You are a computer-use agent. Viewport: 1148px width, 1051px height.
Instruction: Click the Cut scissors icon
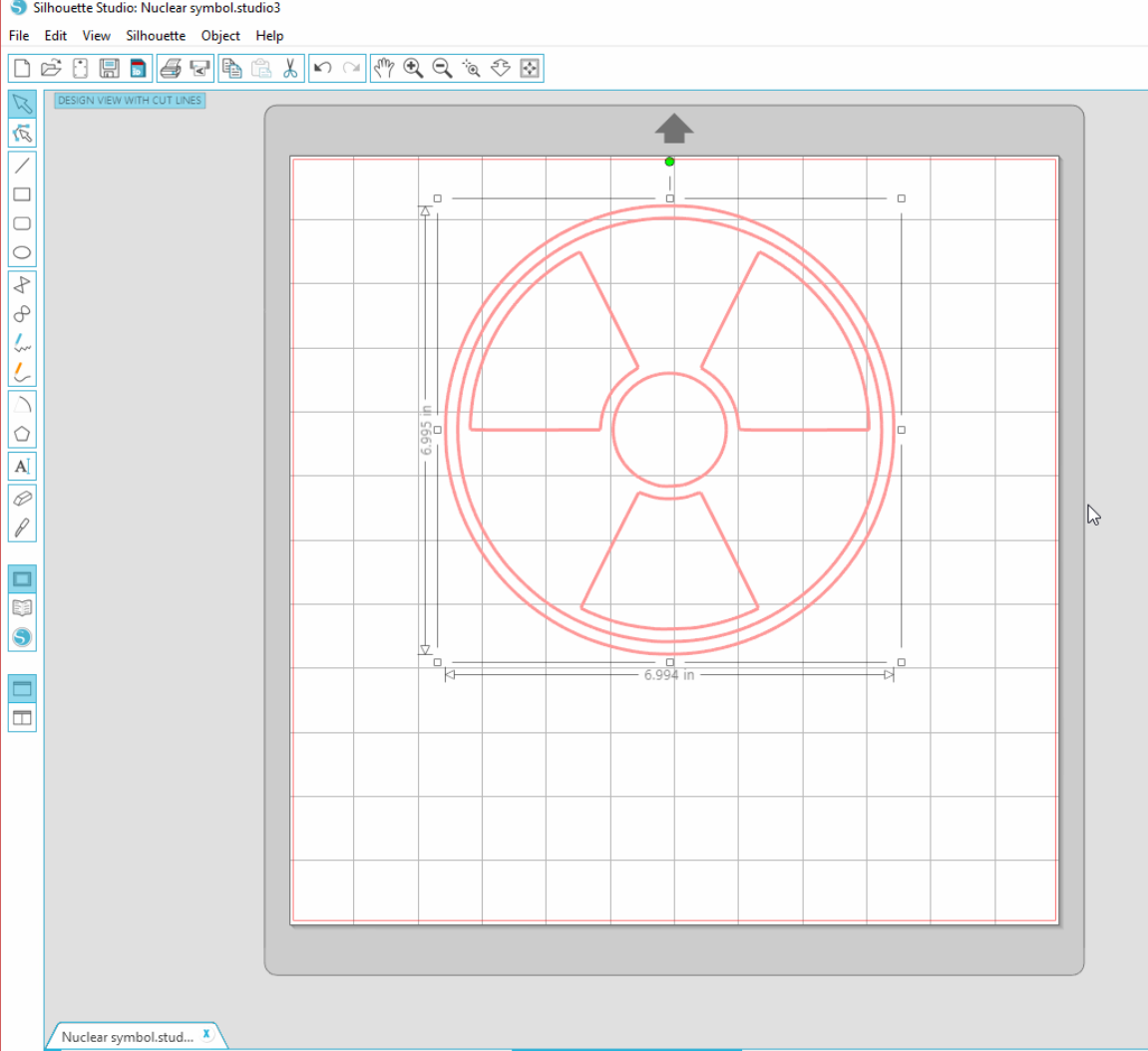click(x=290, y=68)
